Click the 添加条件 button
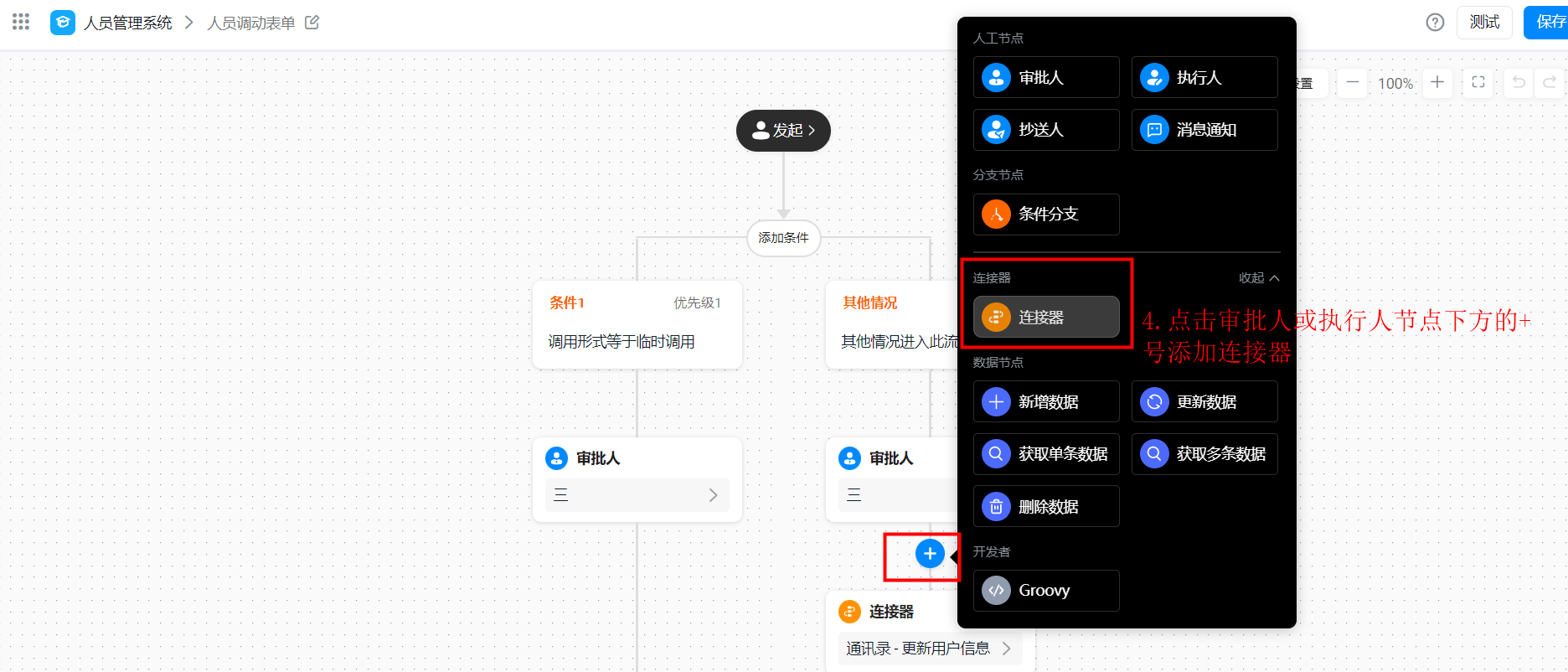The width and height of the screenshot is (1568, 672). click(783, 238)
